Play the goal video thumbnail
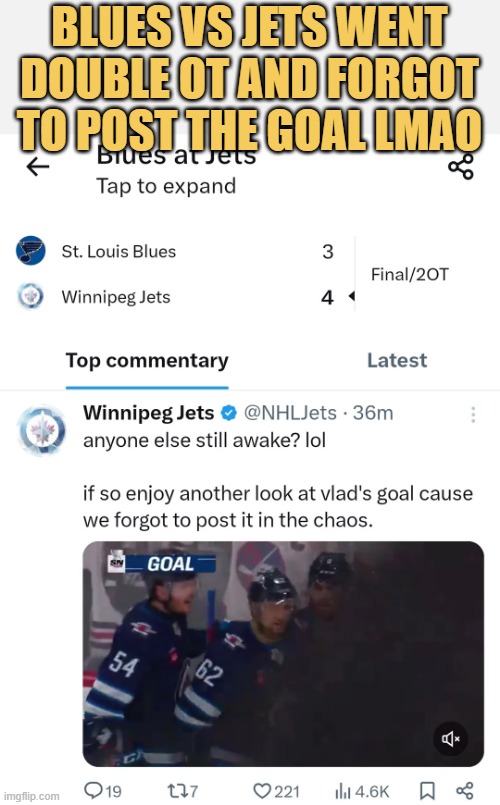 click(283, 654)
